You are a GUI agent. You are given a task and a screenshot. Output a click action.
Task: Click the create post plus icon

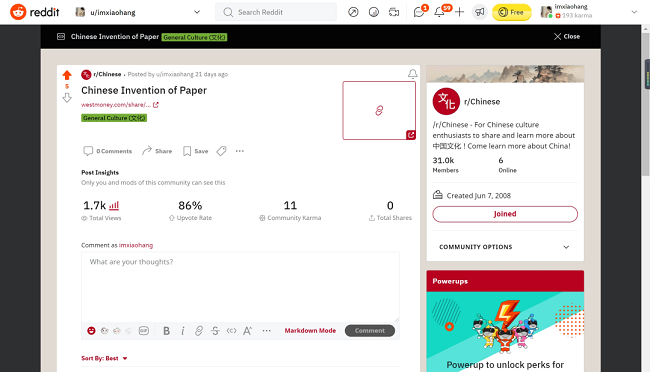pyautogui.click(x=459, y=12)
